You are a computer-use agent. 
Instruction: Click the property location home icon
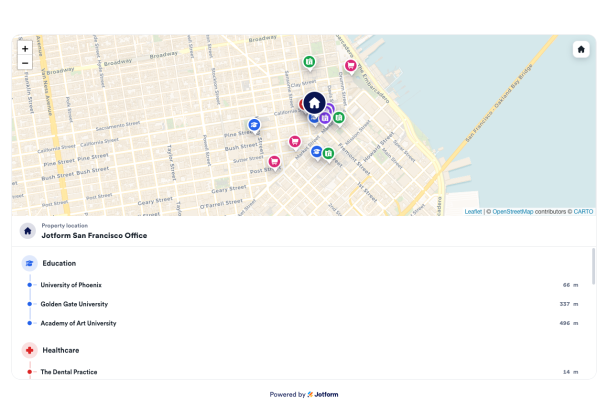(x=28, y=231)
